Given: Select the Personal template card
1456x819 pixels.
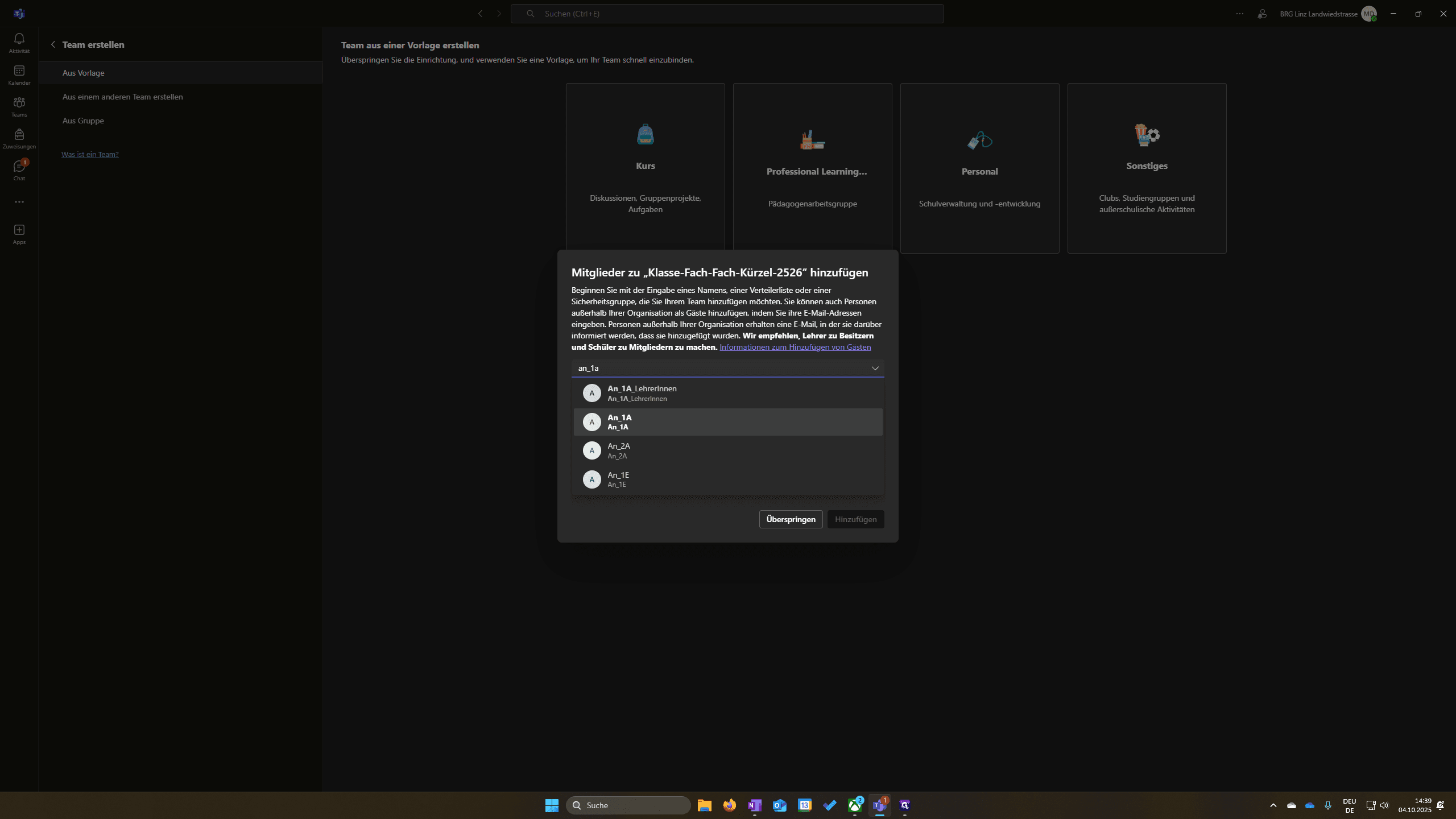Looking at the screenshot, I should [x=979, y=168].
